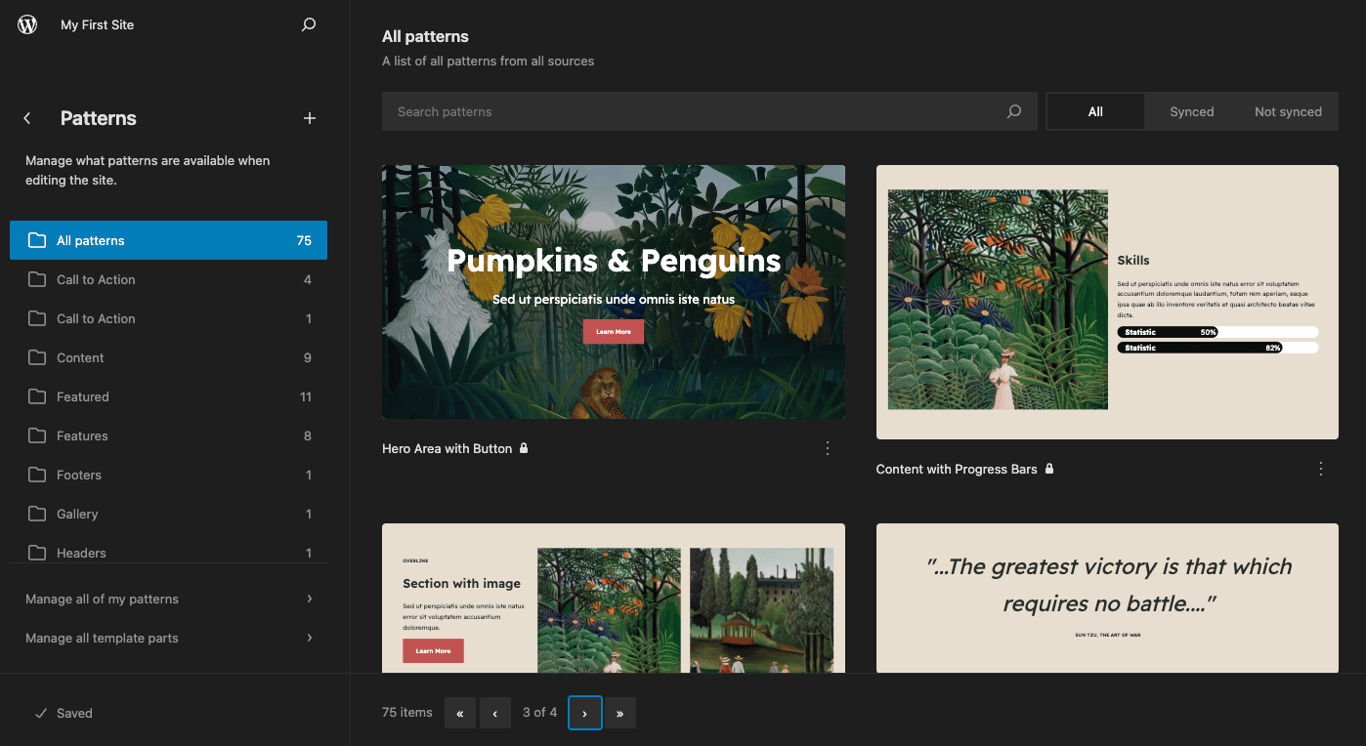The image size is (1366, 746).
Task: Open the Featured category
Action: (169, 397)
